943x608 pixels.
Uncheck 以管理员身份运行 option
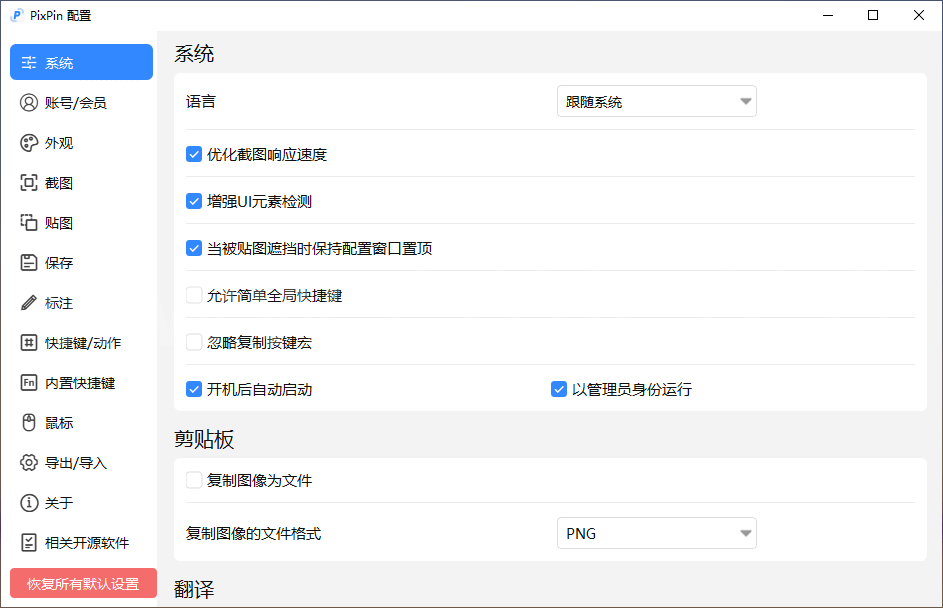click(560, 389)
